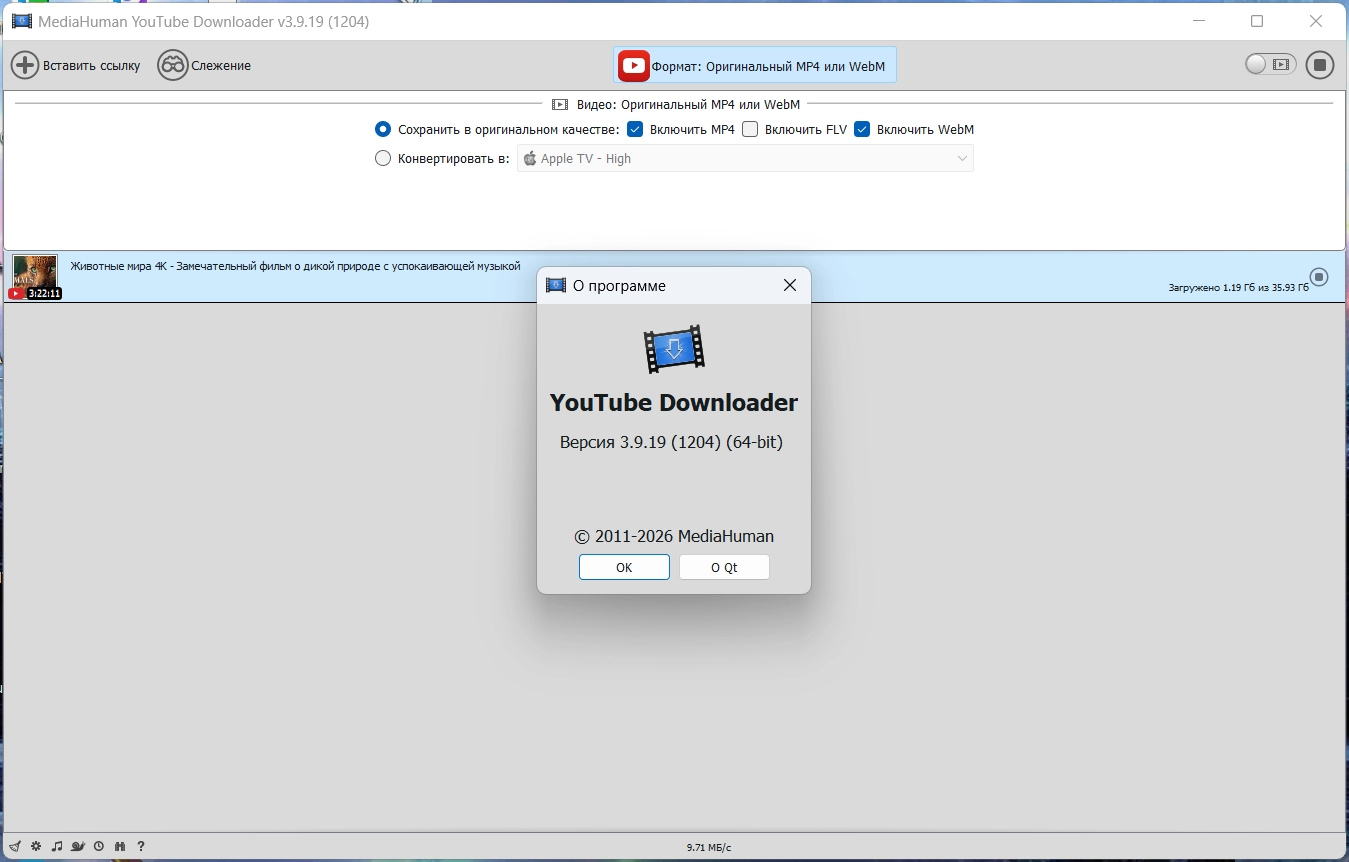Maximize the MediaHuman YouTube Downloader window

tap(1257, 21)
